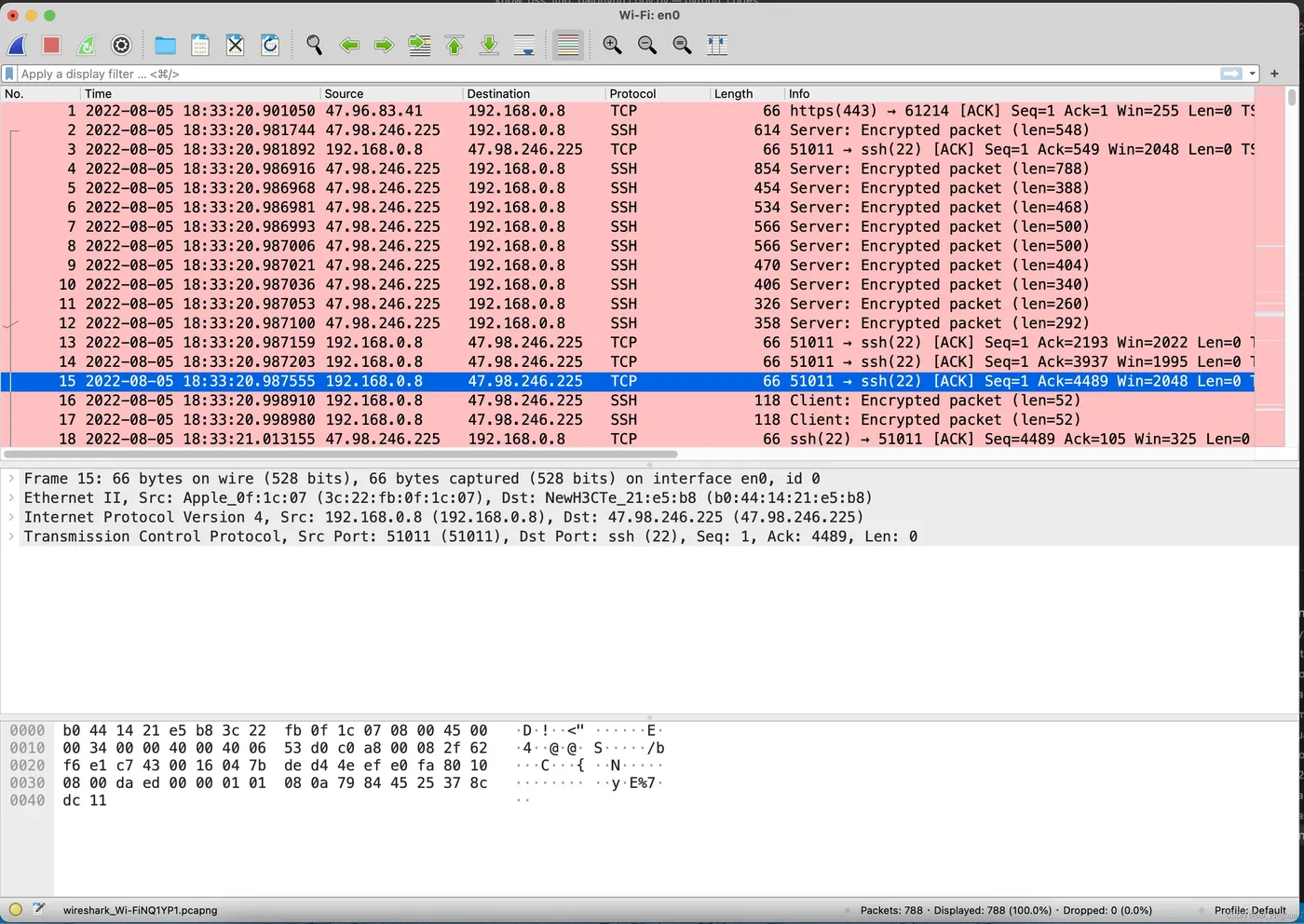Click hex offset 0040 bytes dc 11
The height and width of the screenshot is (924, 1304).
tap(85, 800)
